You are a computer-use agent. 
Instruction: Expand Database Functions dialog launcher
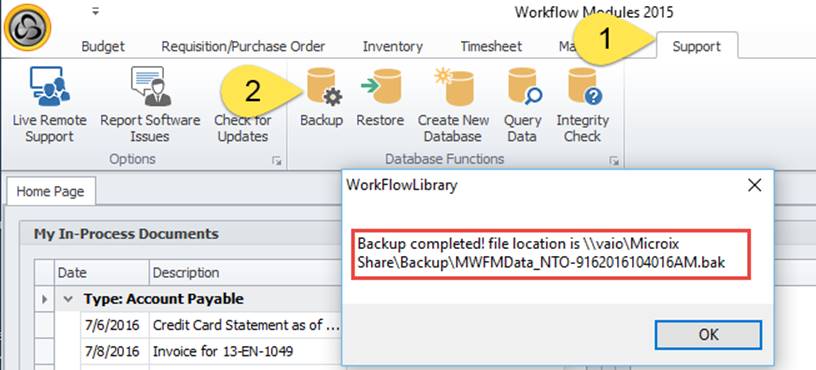pyautogui.click(x=614, y=161)
